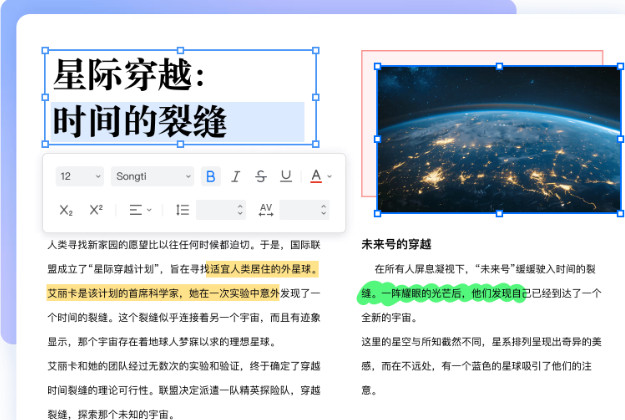This screenshot has height=420, width=625.
Task: Apply strikethrough to text
Action: click(x=261, y=176)
